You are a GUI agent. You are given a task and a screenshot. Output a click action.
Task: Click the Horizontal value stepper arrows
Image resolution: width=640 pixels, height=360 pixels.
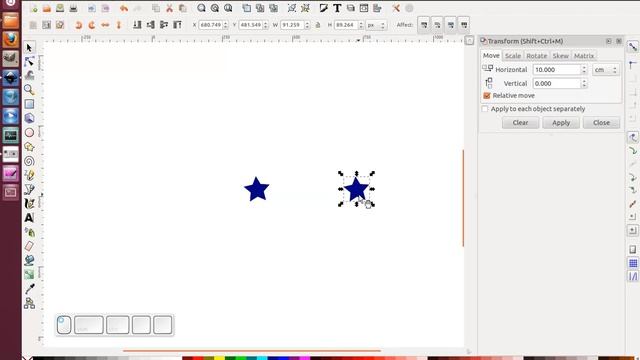[584, 70]
